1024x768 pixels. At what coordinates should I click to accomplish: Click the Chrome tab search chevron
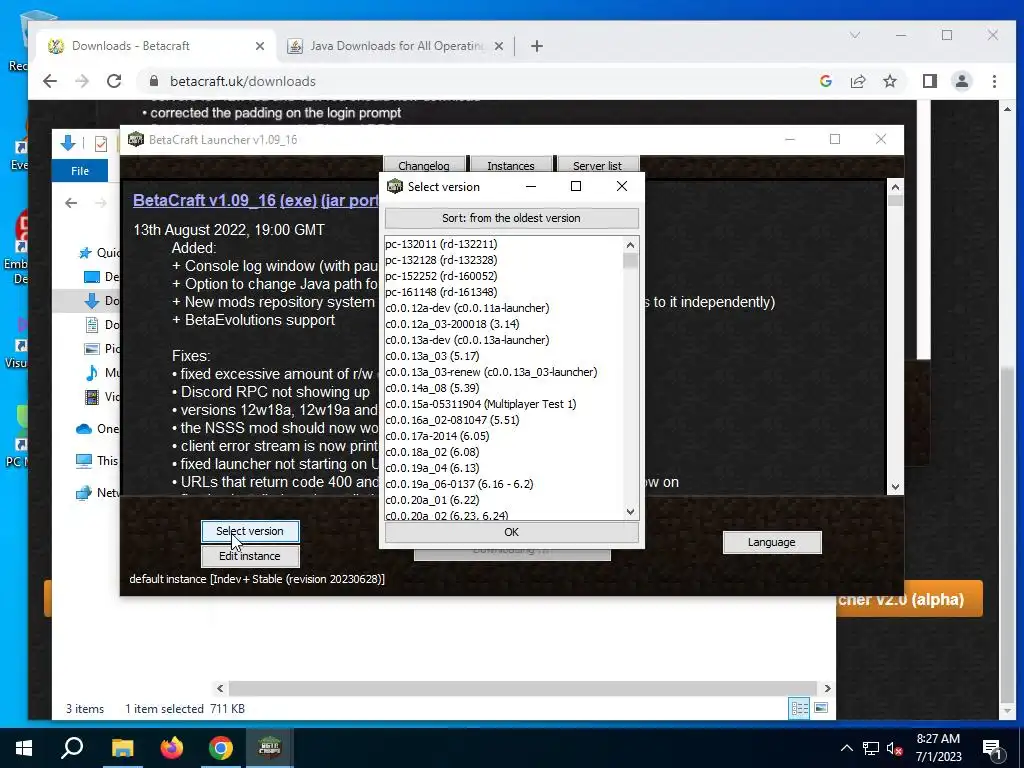click(x=855, y=35)
